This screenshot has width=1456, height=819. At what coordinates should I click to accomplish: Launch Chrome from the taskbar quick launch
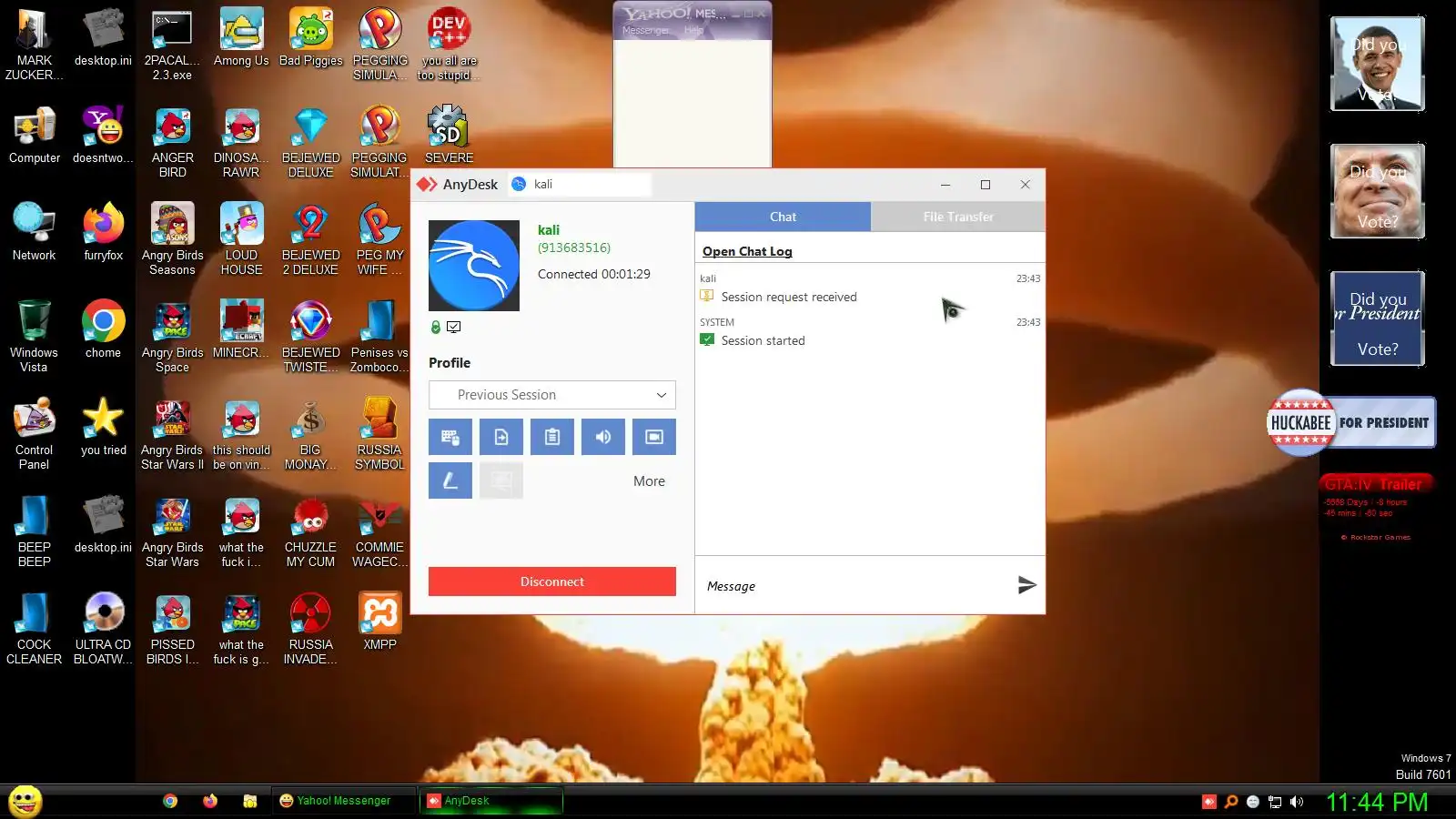pos(170,801)
